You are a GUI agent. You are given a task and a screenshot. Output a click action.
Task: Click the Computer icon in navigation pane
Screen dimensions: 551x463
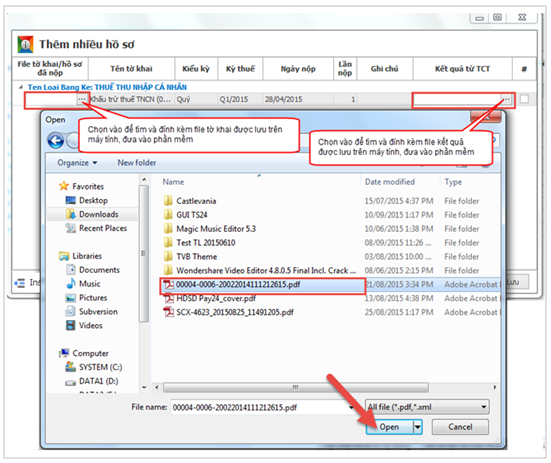click(x=64, y=353)
